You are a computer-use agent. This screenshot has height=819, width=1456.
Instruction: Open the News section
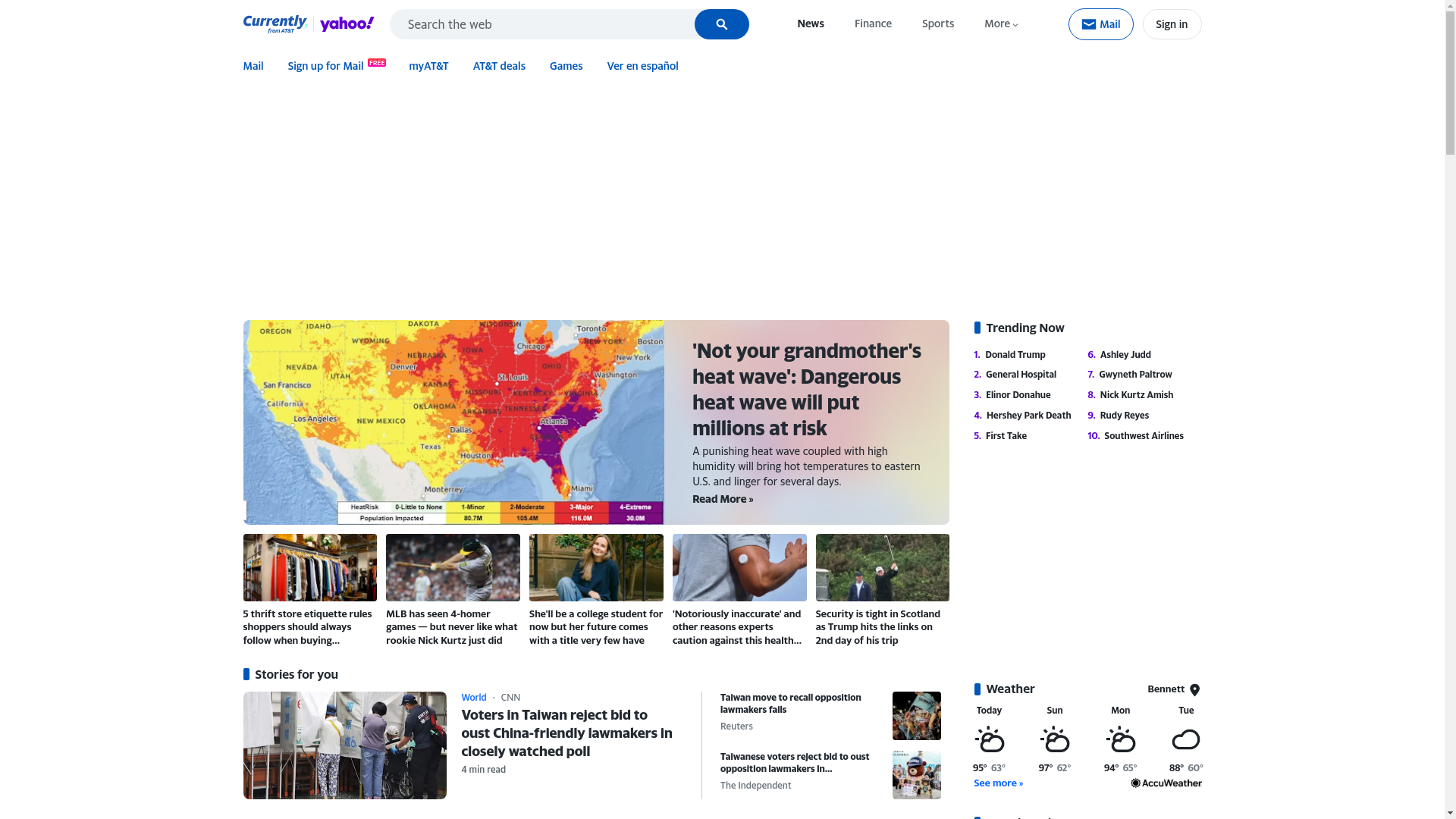810,24
